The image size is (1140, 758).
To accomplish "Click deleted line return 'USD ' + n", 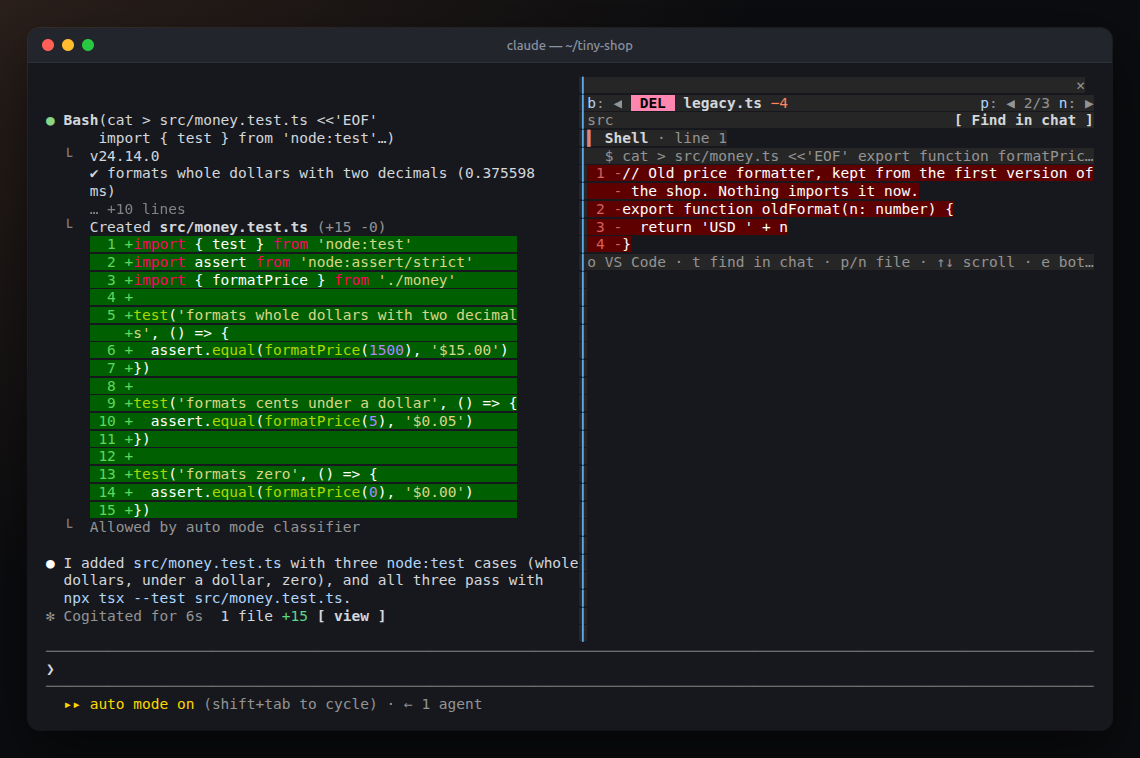I will [x=689, y=227].
